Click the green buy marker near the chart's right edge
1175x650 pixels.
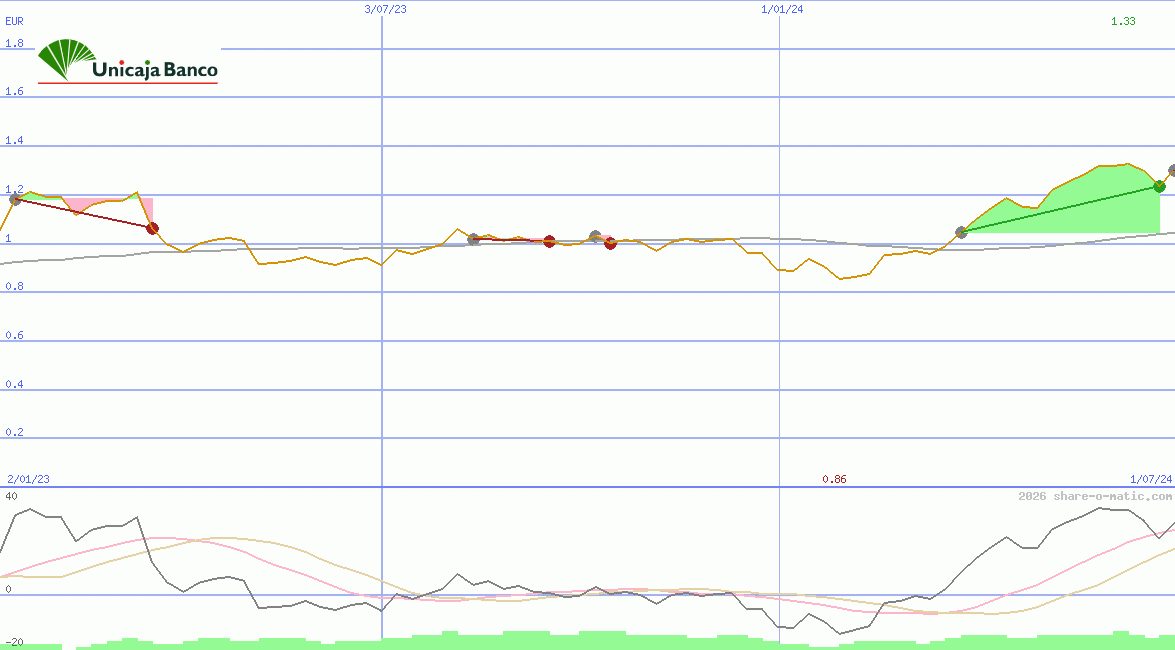coord(1158,186)
